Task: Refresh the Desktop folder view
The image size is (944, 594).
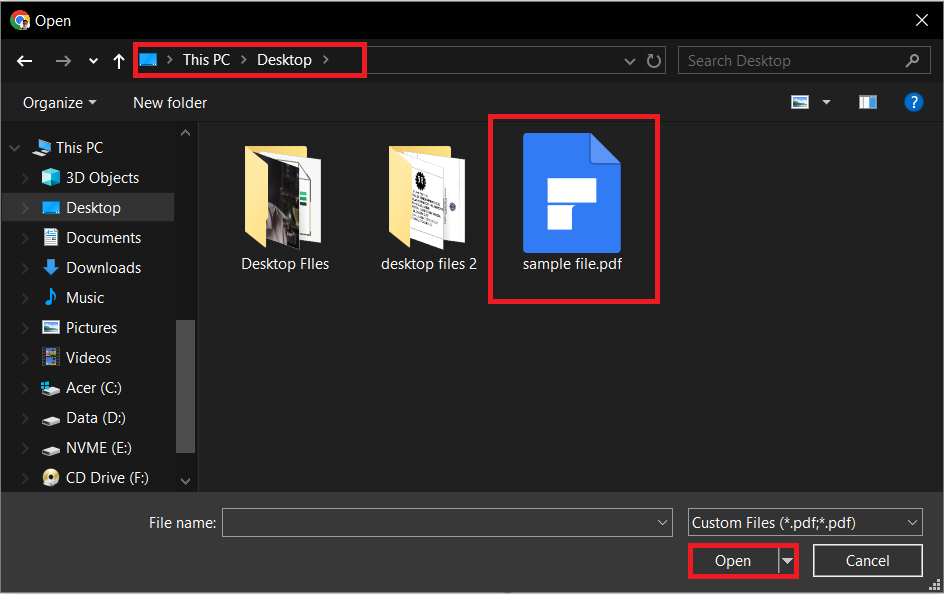Action: pyautogui.click(x=654, y=61)
